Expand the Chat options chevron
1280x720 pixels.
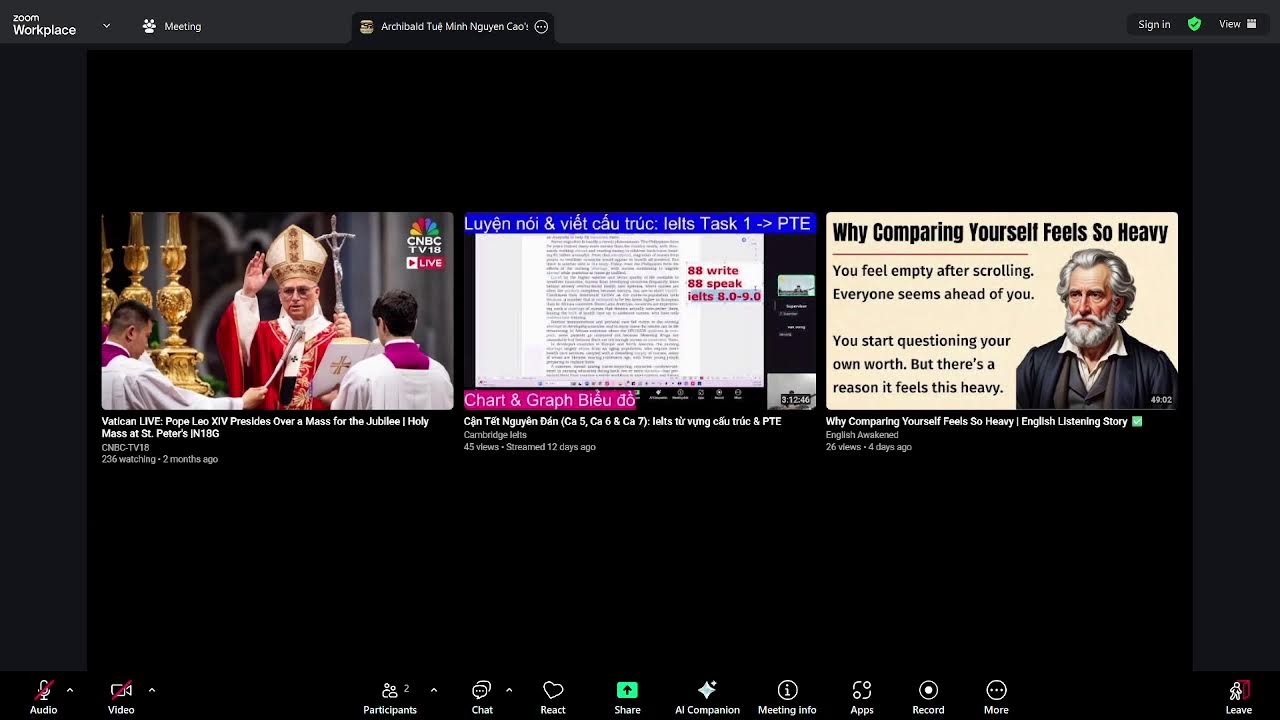point(509,690)
